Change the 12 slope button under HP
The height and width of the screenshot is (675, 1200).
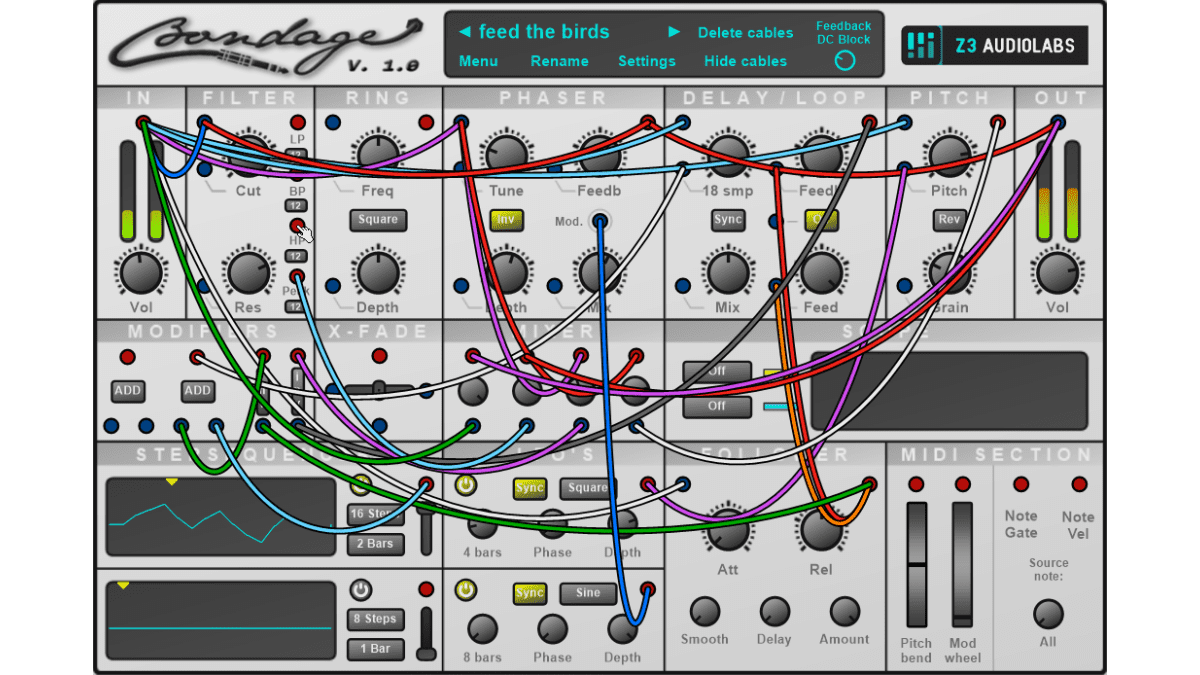(297, 257)
